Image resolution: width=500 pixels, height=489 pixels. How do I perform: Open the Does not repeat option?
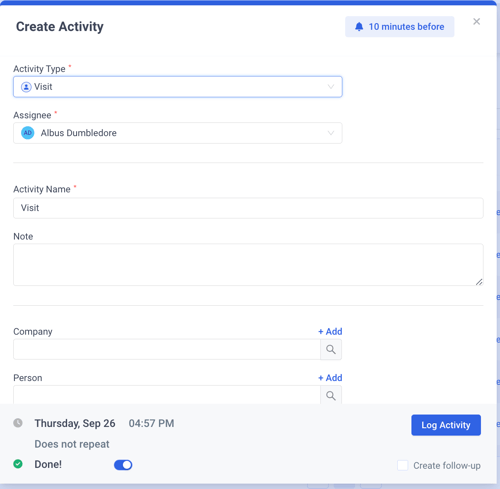pyautogui.click(x=72, y=444)
